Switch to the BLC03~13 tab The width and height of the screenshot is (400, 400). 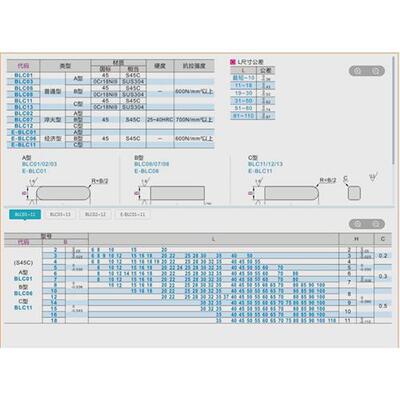pos(60,214)
